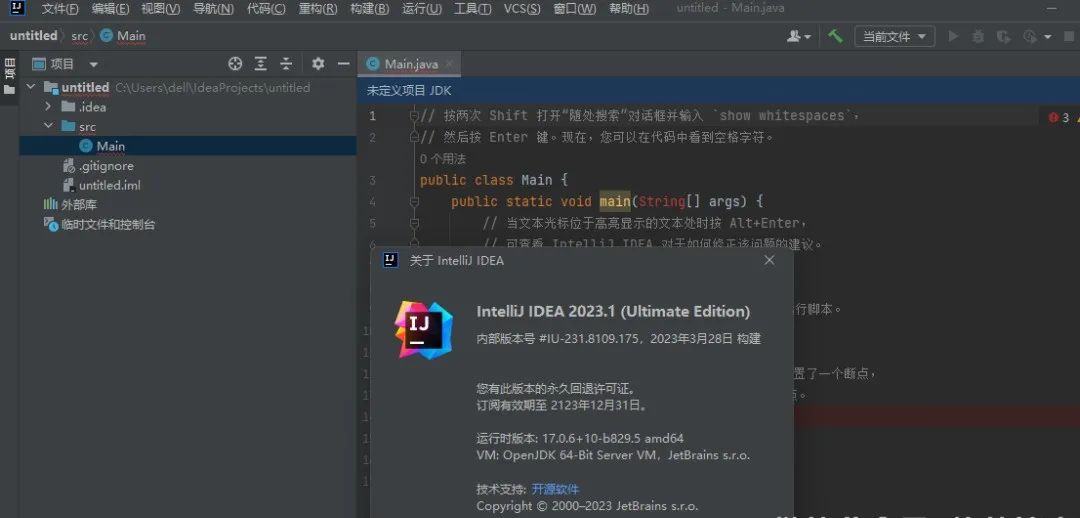
Task: Click the 未定义项目 JDK notification banner
Action: click(x=718, y=91)
